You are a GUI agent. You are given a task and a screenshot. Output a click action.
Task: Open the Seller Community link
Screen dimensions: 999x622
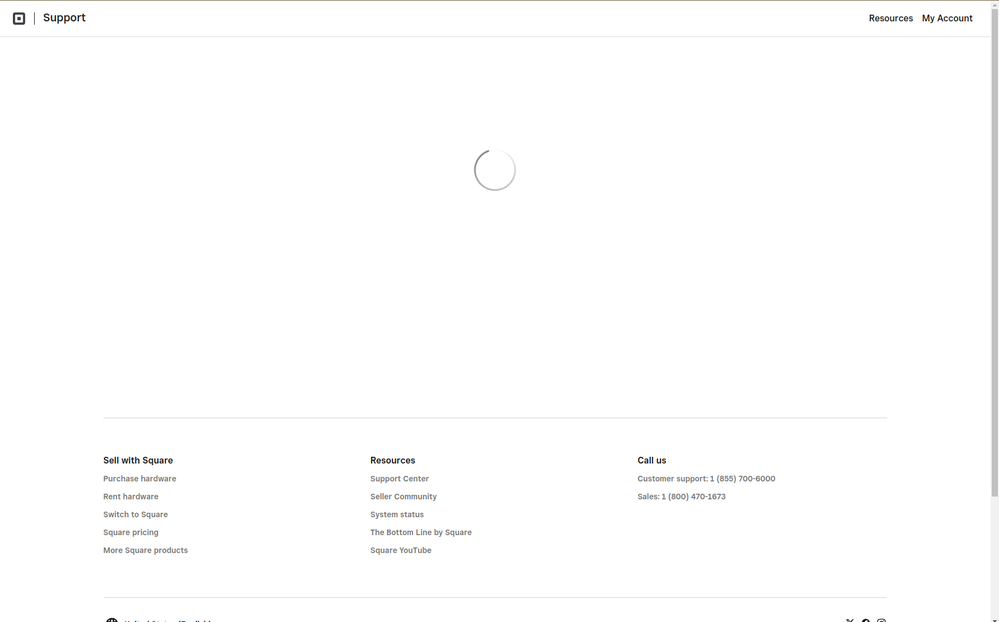click(x=403, y=497)
